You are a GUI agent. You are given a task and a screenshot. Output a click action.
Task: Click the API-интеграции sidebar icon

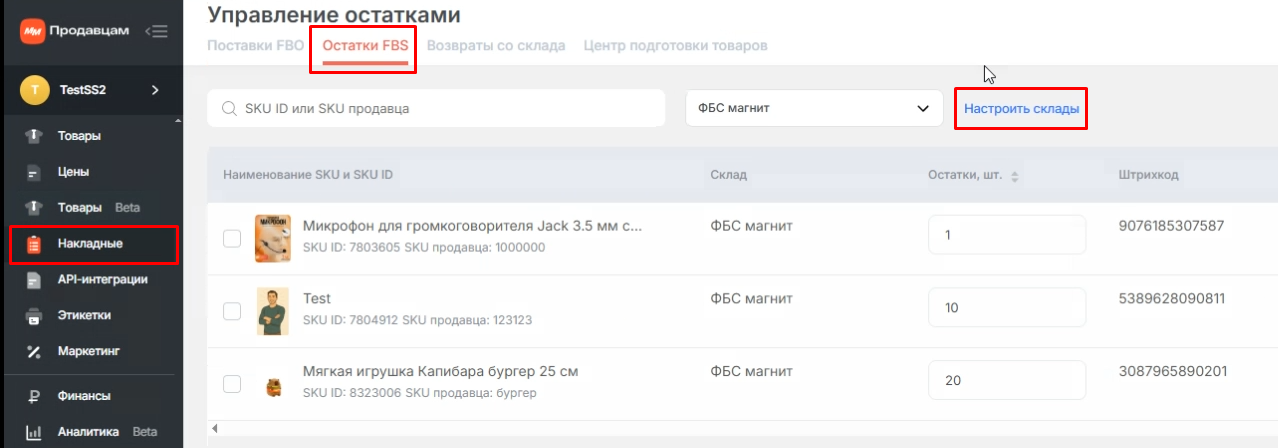(x=33, y=280)
